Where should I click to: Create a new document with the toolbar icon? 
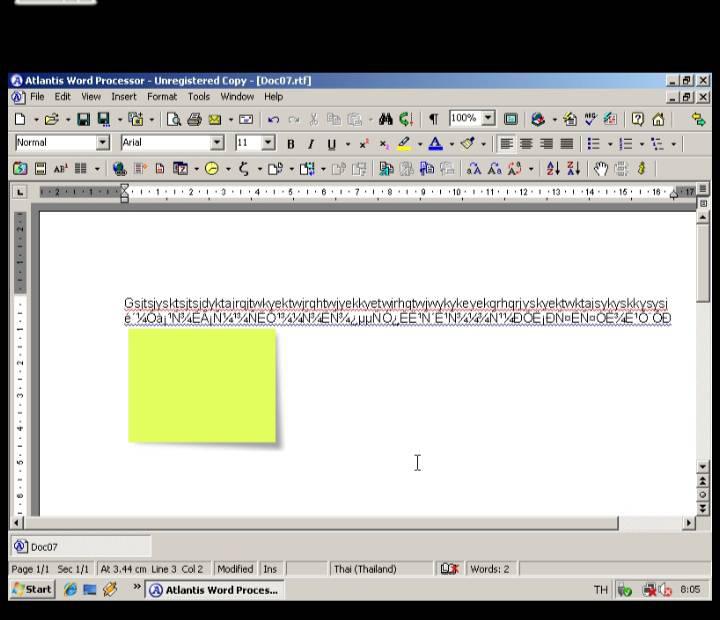[x=20, y=119]
